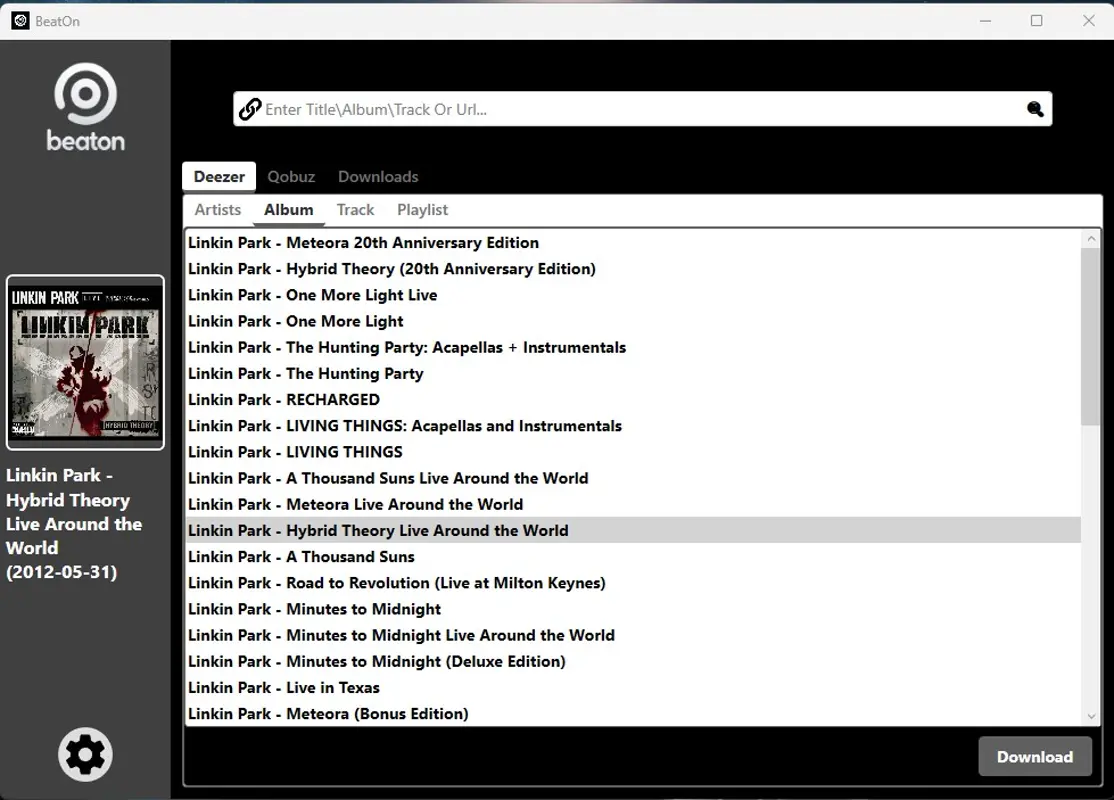Start search using the magnifying glass icon
Viewport: 1114px width, 800px height.
1034,109
